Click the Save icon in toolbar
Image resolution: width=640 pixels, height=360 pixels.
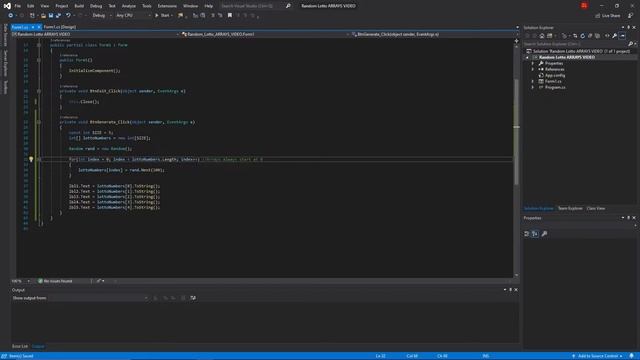coord(51,16)
